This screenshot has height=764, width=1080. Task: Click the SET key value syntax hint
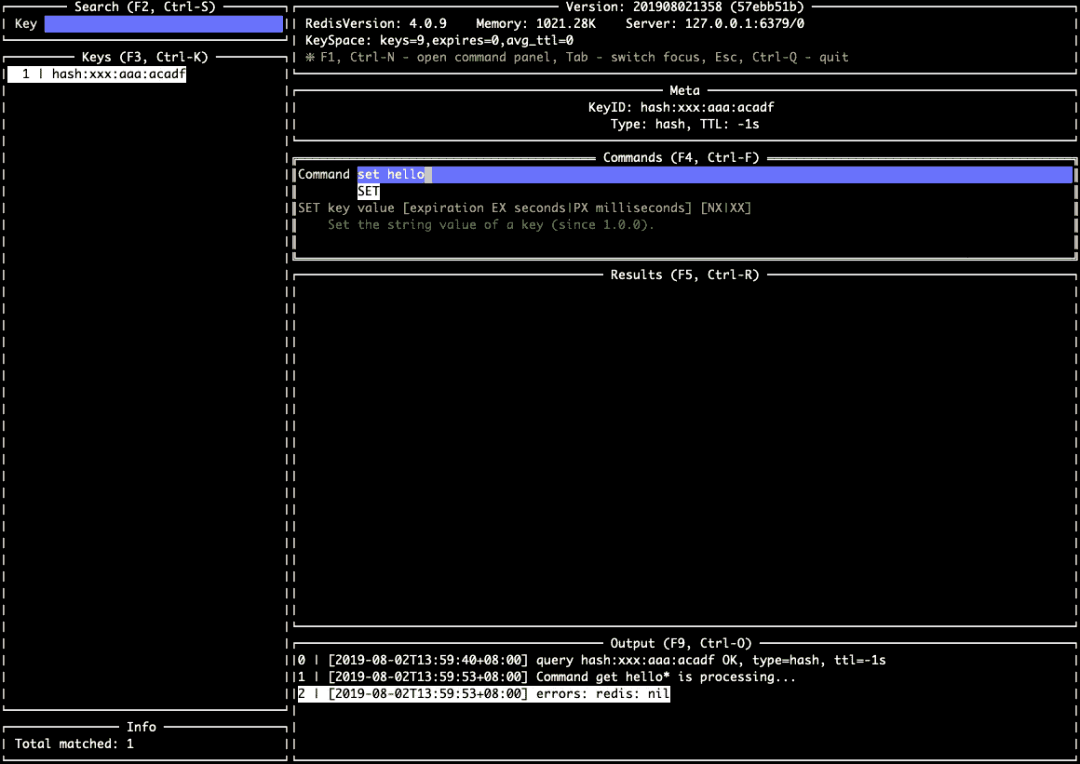pyautogui.click(x=524, y=208)
